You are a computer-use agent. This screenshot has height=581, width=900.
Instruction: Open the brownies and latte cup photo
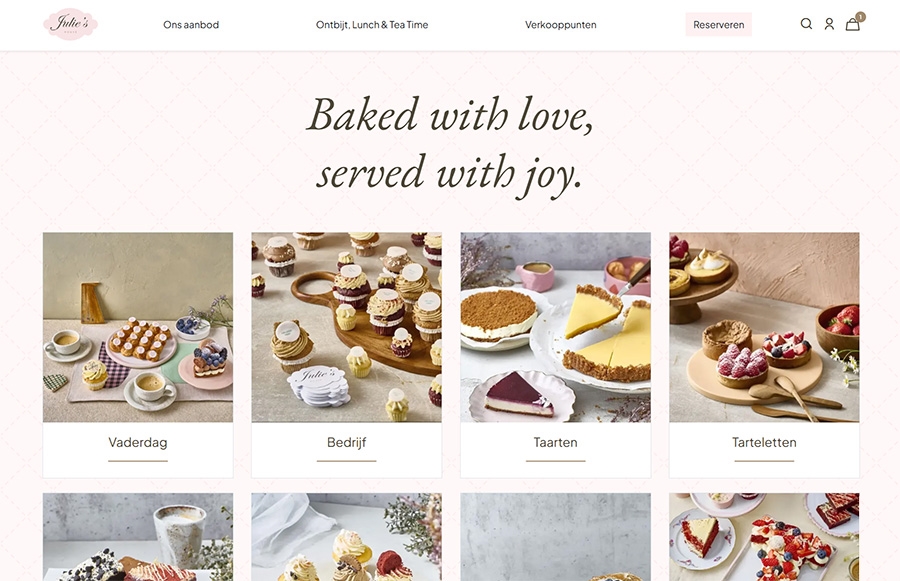[138, 537]
